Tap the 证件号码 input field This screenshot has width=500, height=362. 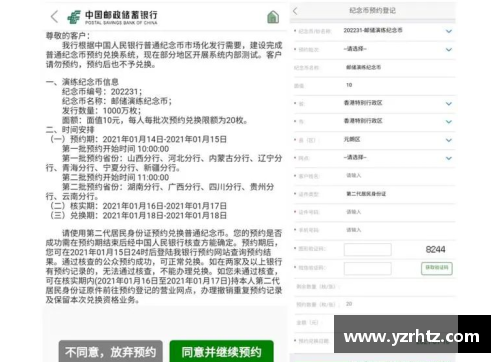coord(398,212)
